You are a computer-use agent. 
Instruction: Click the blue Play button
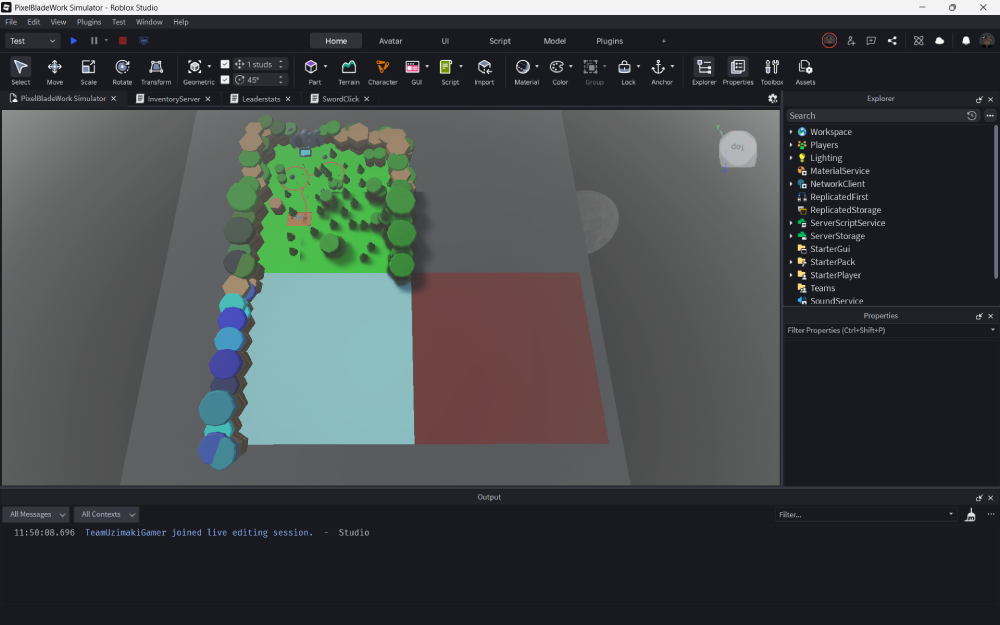(73, 41)
